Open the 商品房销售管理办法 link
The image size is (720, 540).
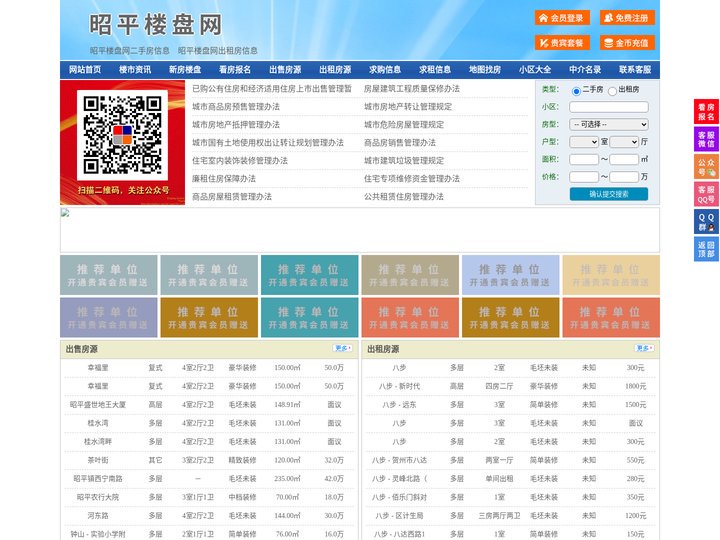click(x=400, y=143)
